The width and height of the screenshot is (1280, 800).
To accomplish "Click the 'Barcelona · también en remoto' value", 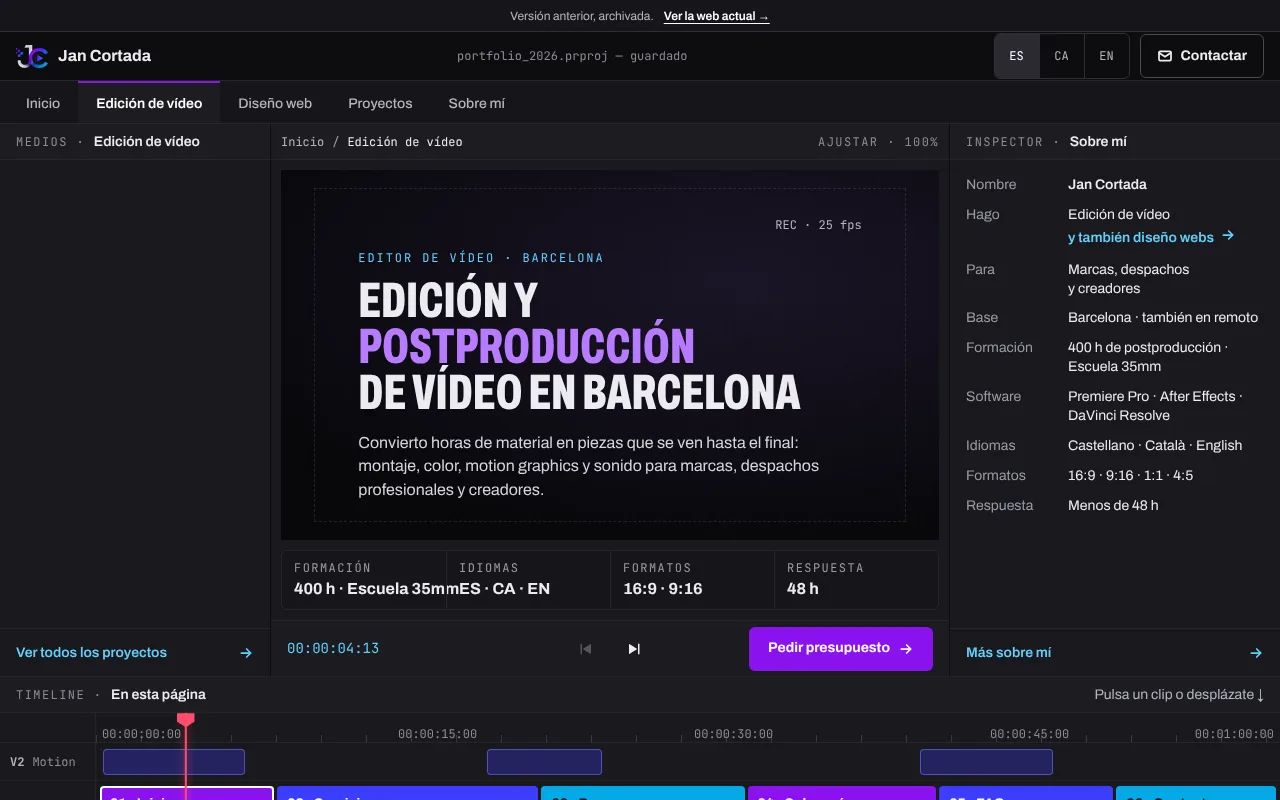I will [1163, 317].
